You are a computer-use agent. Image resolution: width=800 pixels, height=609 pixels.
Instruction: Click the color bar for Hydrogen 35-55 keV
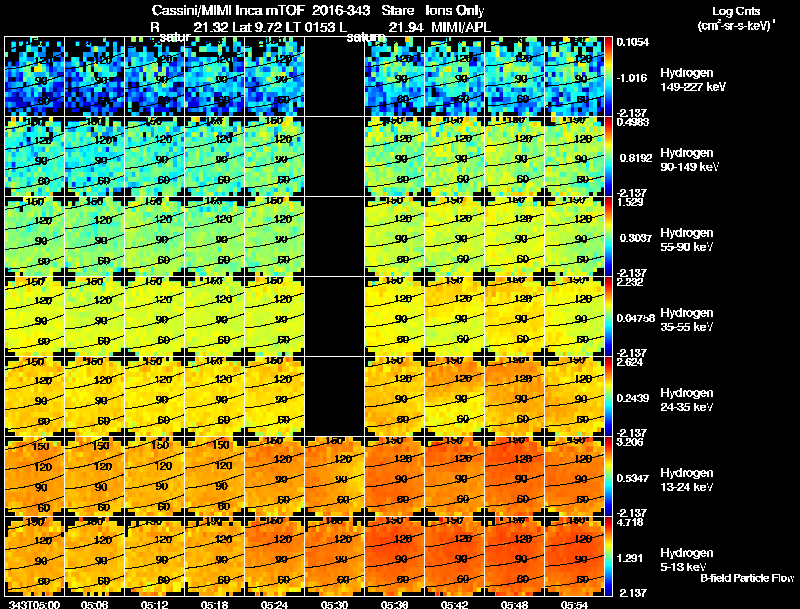coord(608,317)
